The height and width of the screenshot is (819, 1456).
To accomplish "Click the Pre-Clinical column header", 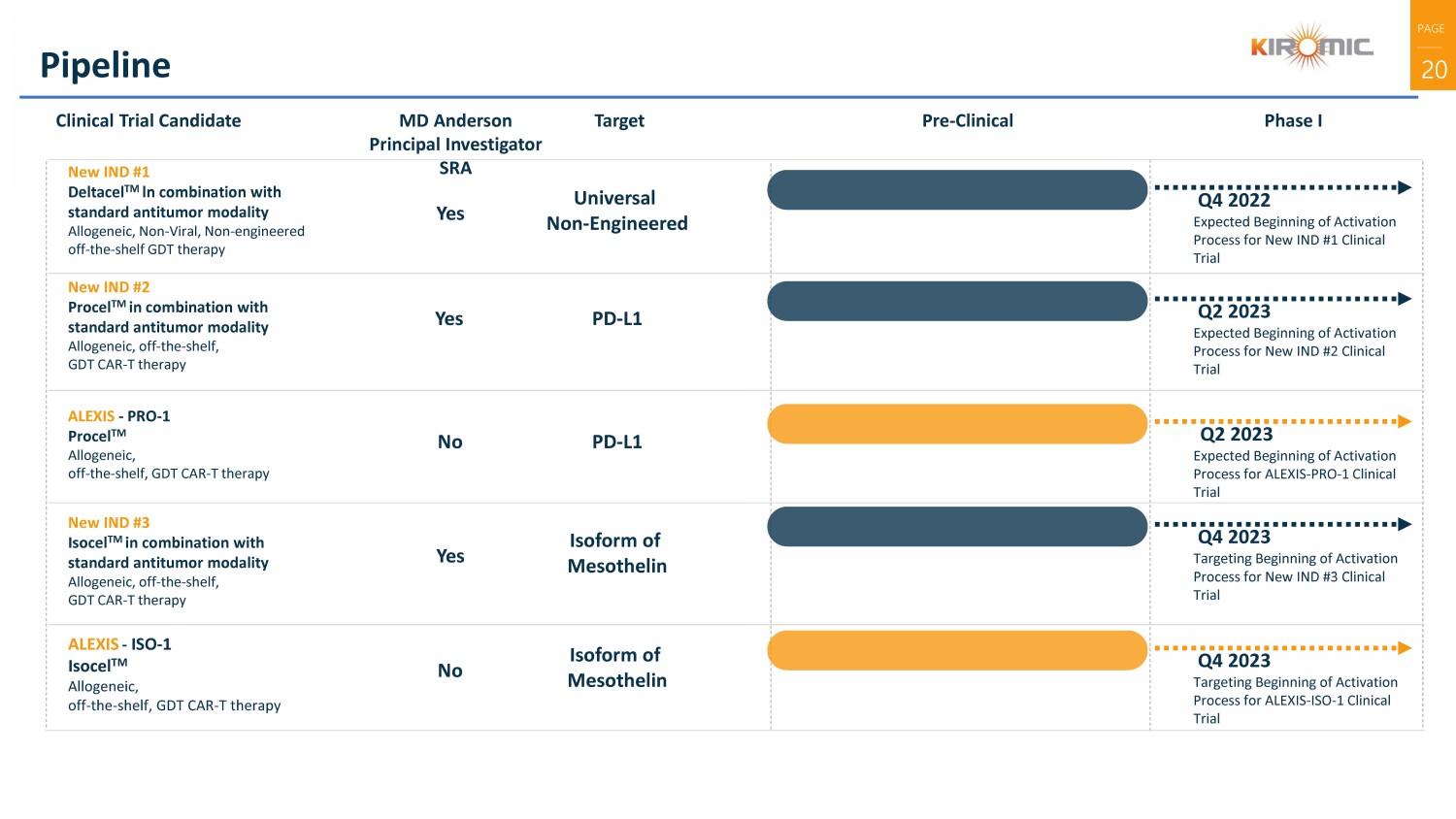I will coord(967,120).
